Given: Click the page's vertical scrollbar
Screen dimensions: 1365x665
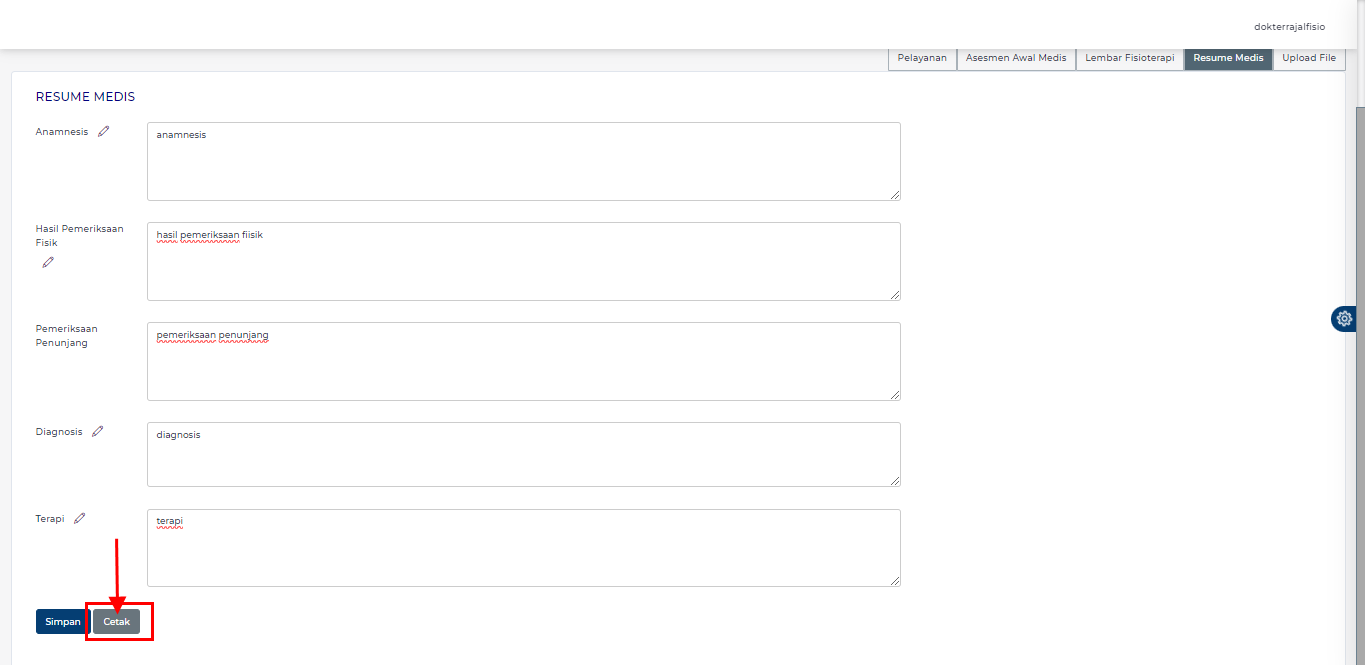Looking at the screenshot, I should 1359,300.
